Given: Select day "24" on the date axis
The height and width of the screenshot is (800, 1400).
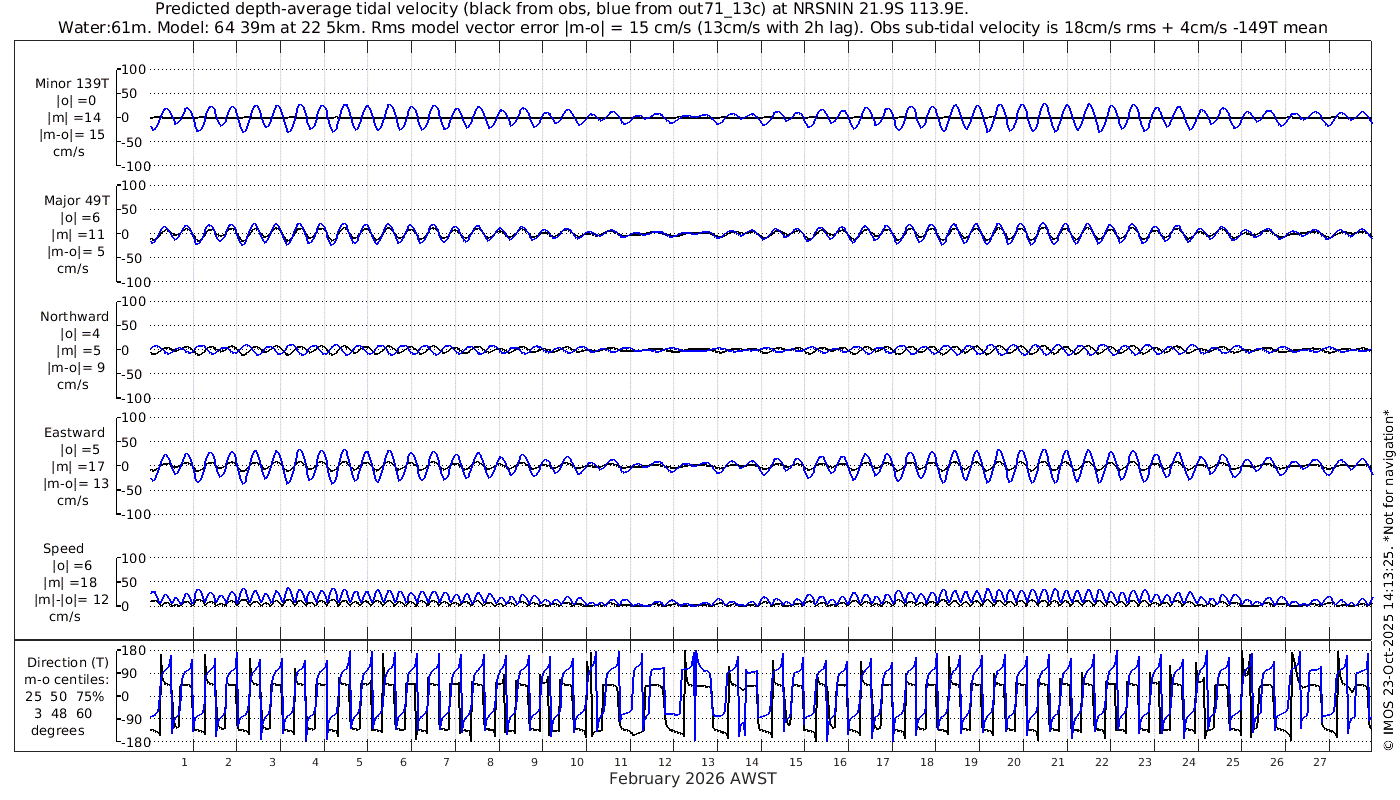Looking at the screenshot, I should 1189,762.
